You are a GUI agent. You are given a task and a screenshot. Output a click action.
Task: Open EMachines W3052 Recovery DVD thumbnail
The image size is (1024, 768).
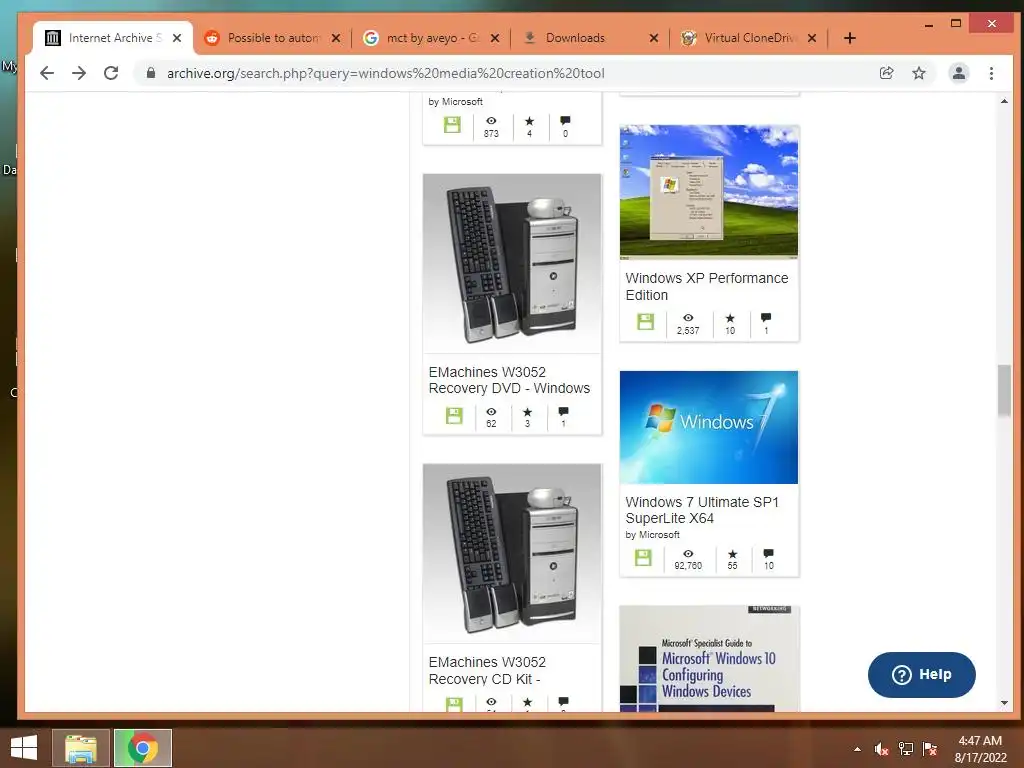coord(512,263)
